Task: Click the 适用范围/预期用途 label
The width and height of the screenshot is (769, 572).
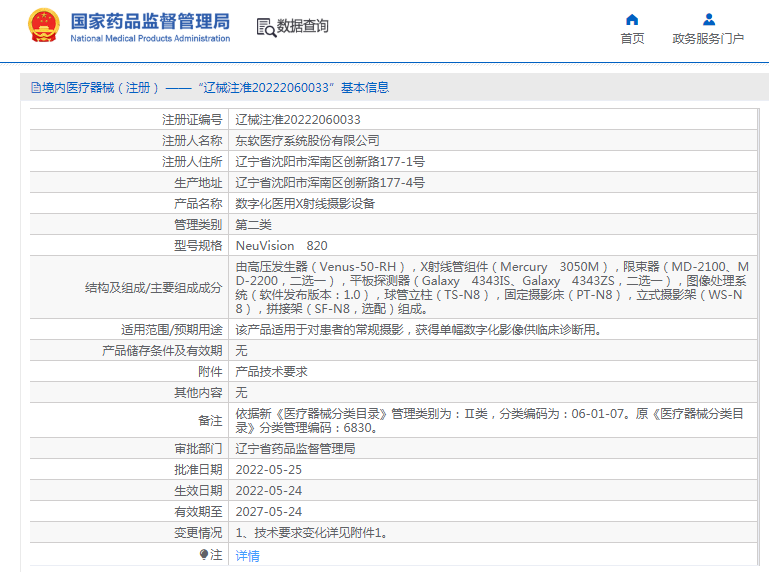Action: tap(172, 330)
